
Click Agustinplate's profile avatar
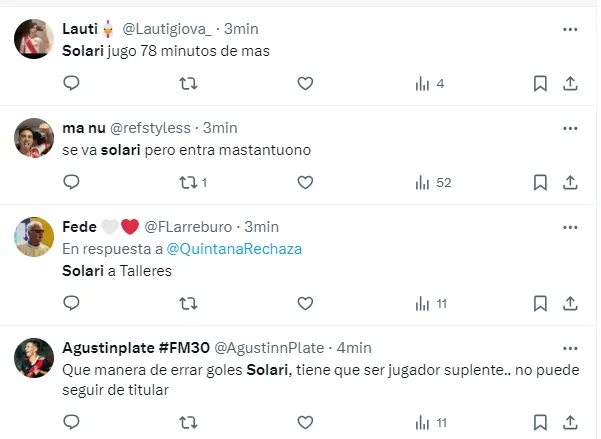(34, 357)
